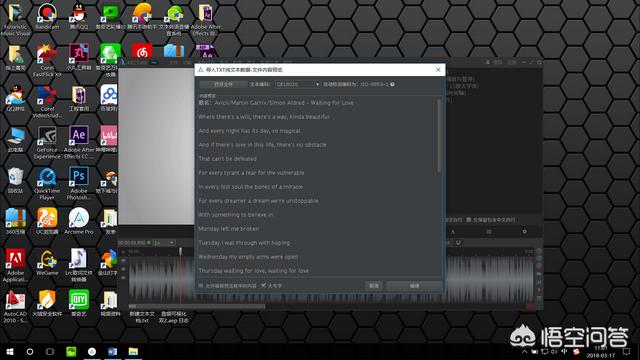This screenshot has width=640, height=360.
Task: Click the 'A' style icon in Arctime panel
Action: (453, 232)
